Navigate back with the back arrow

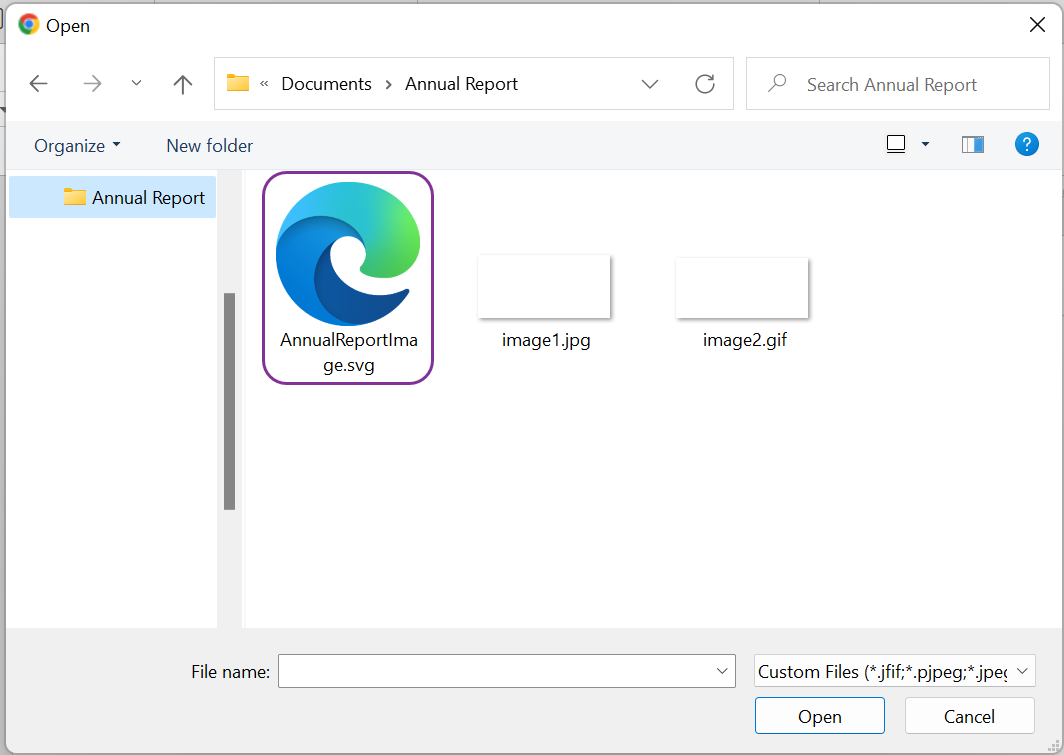(38, 83)
